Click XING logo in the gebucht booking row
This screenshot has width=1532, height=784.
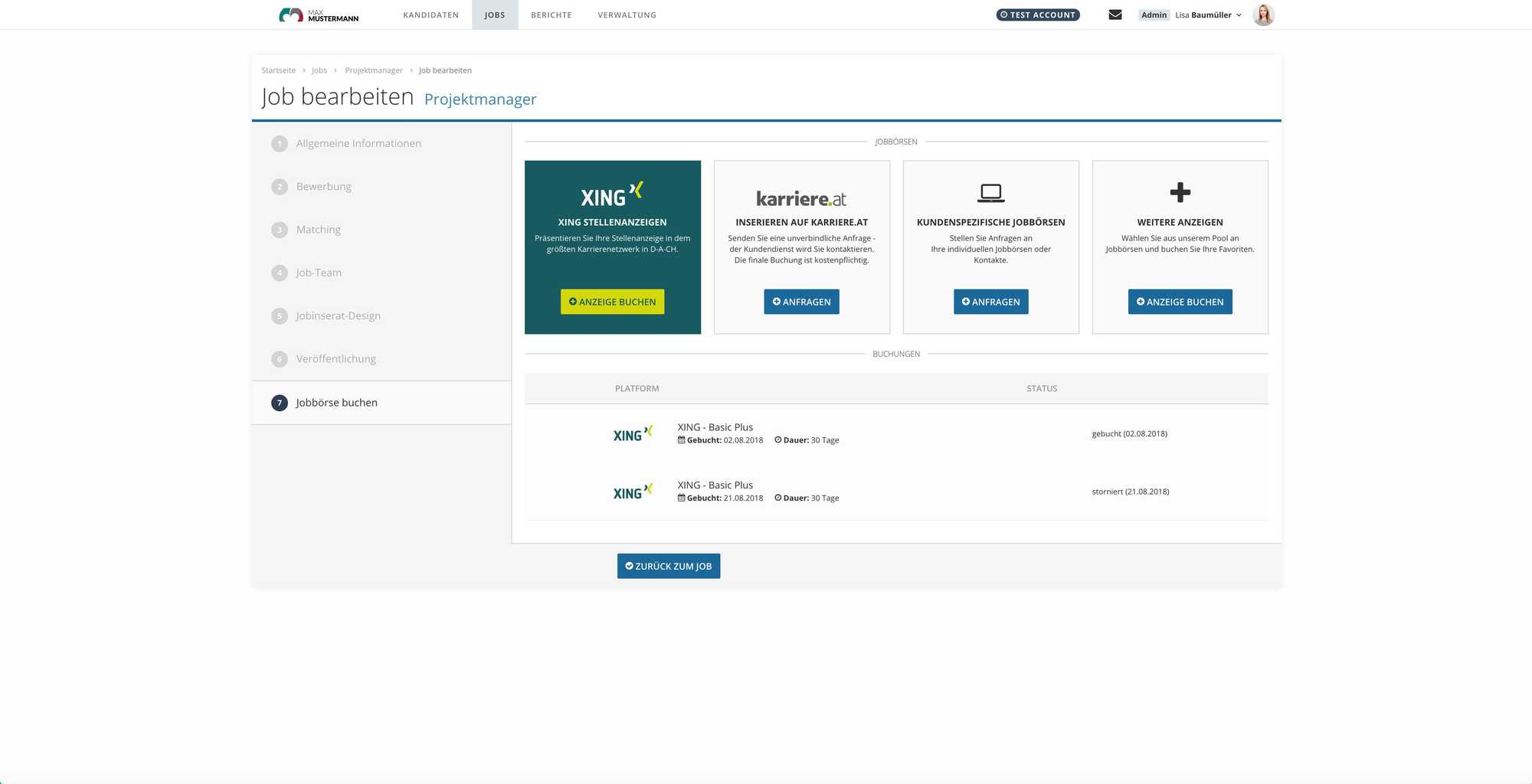pyautogui.click(x=633, y=433)
